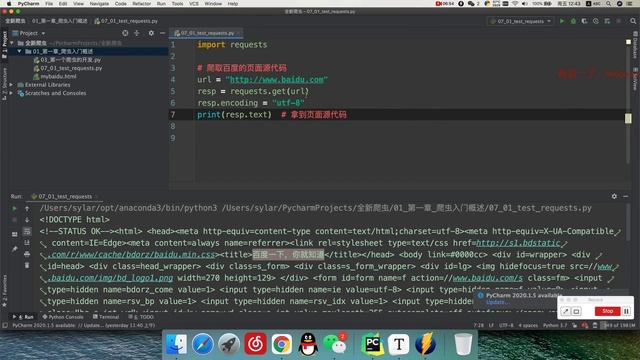Pause the screen recording
The width and height of the screenshot is (640, 360).
(627, 311)
